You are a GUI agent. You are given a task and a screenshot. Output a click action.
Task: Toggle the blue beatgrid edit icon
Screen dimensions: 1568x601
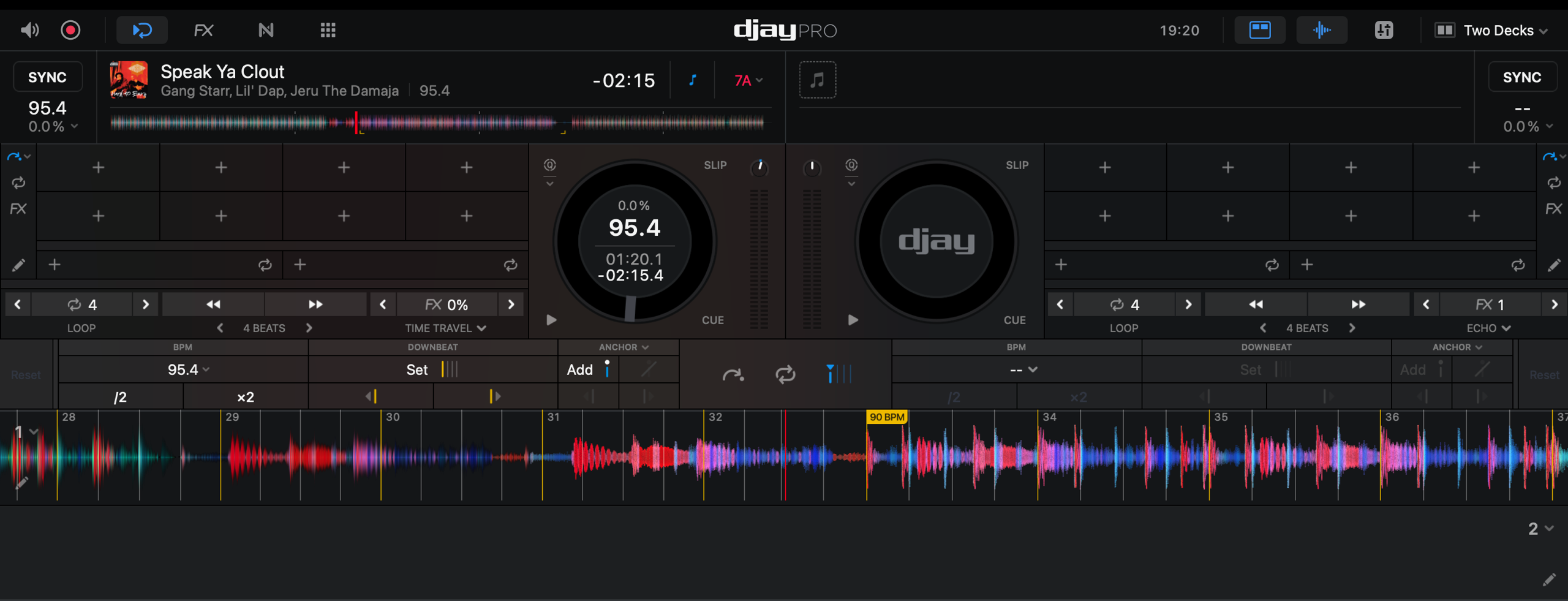click(839, 374)
